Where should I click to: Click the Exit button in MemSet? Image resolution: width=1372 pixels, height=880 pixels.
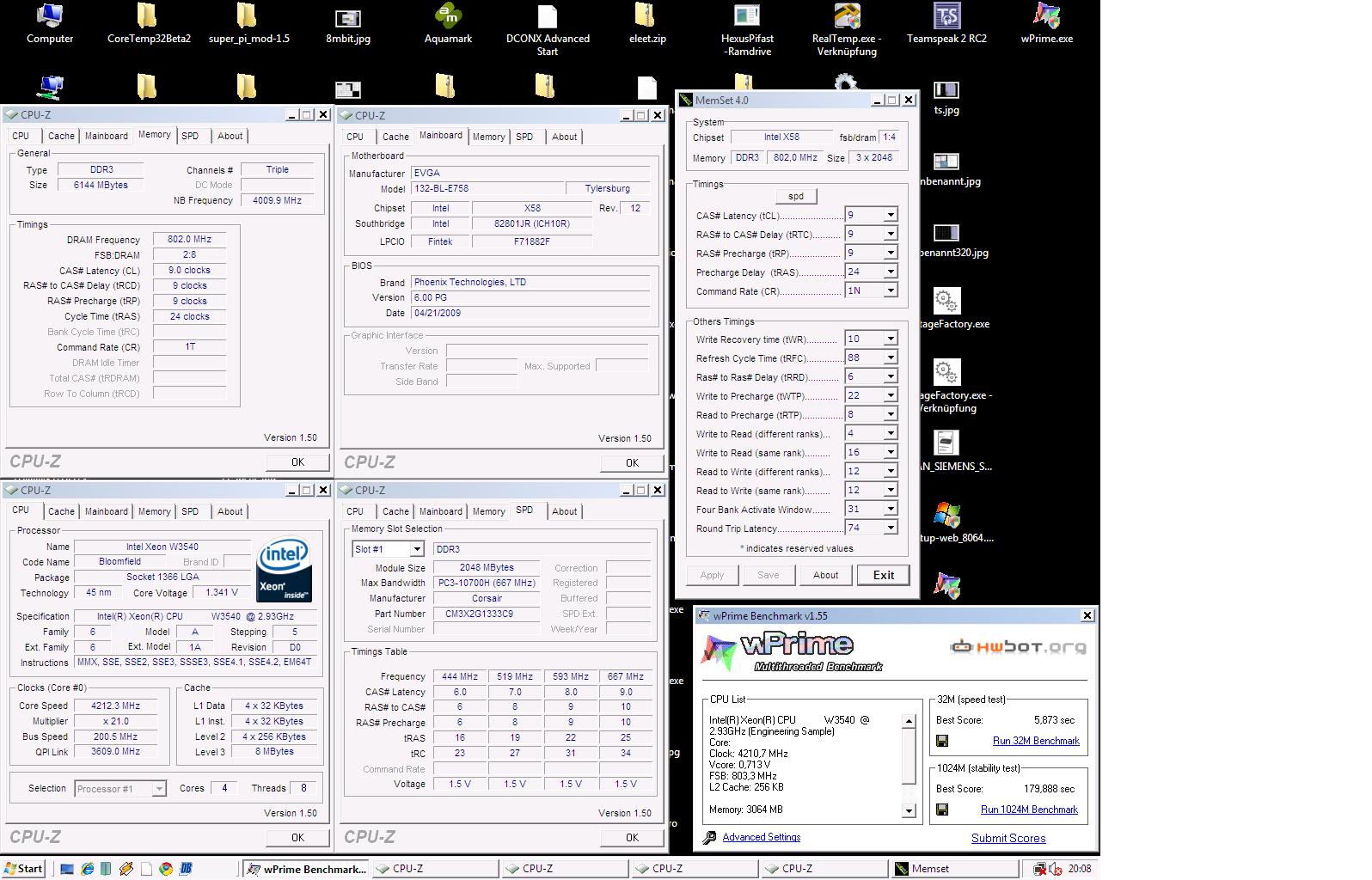884,575
